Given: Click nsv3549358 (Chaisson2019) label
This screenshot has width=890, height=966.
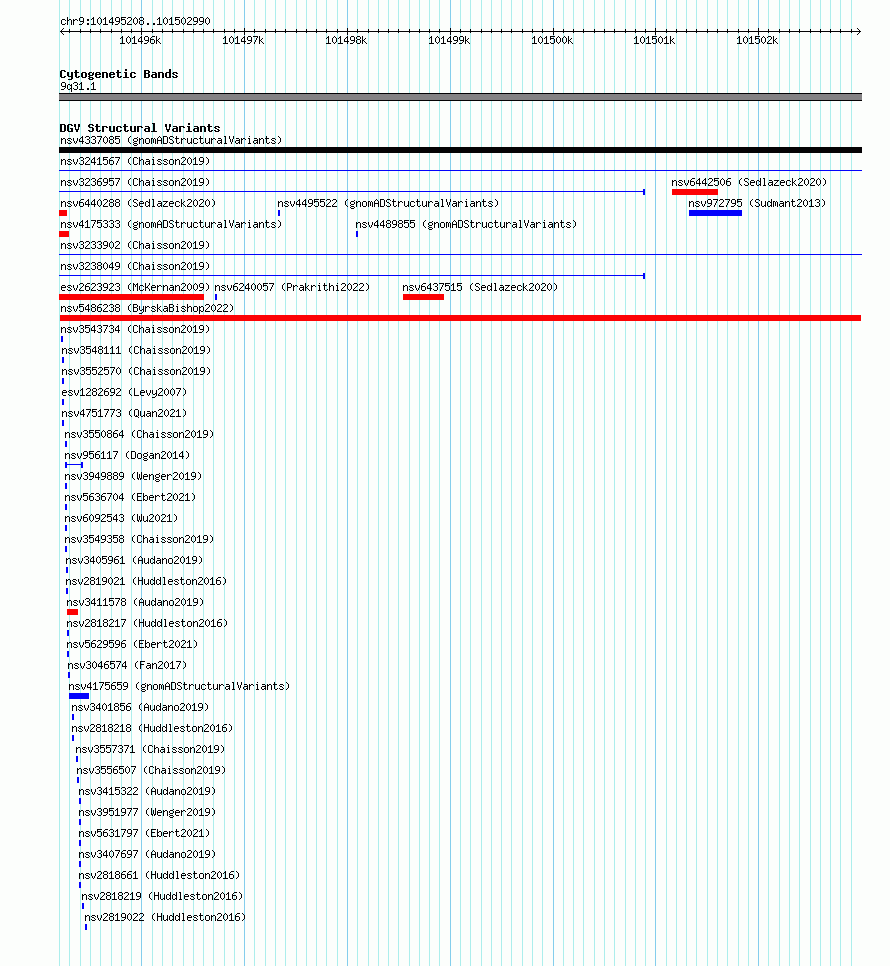Looking at the screenshot, I should (x=139, y=538).
